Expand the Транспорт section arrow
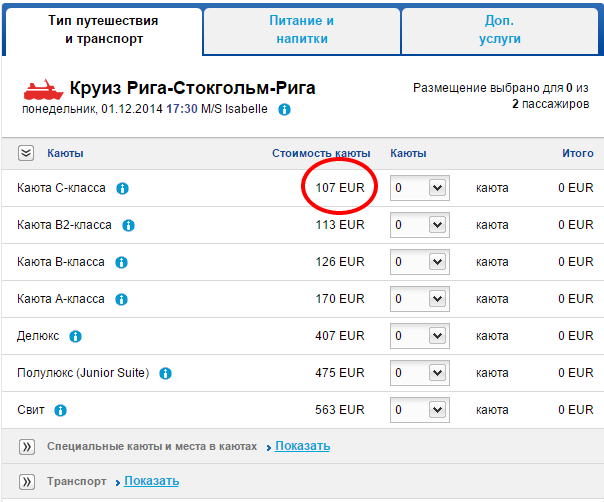 click(26, 481)
